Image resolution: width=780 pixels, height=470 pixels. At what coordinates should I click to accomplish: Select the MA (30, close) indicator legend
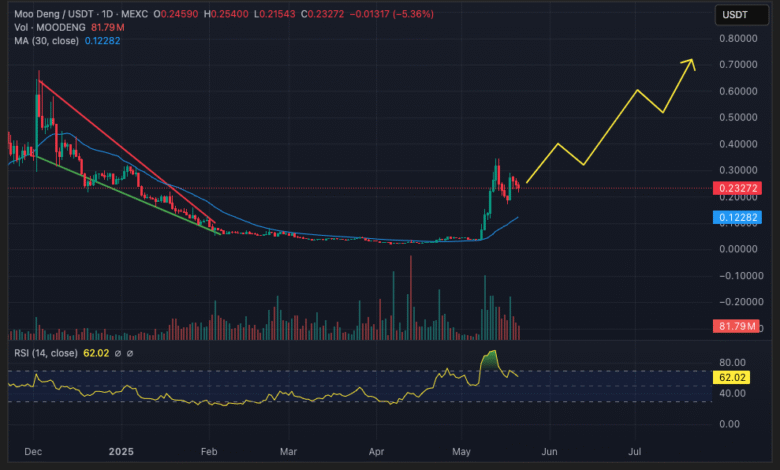pyautogui.click(x=46, y=41)
